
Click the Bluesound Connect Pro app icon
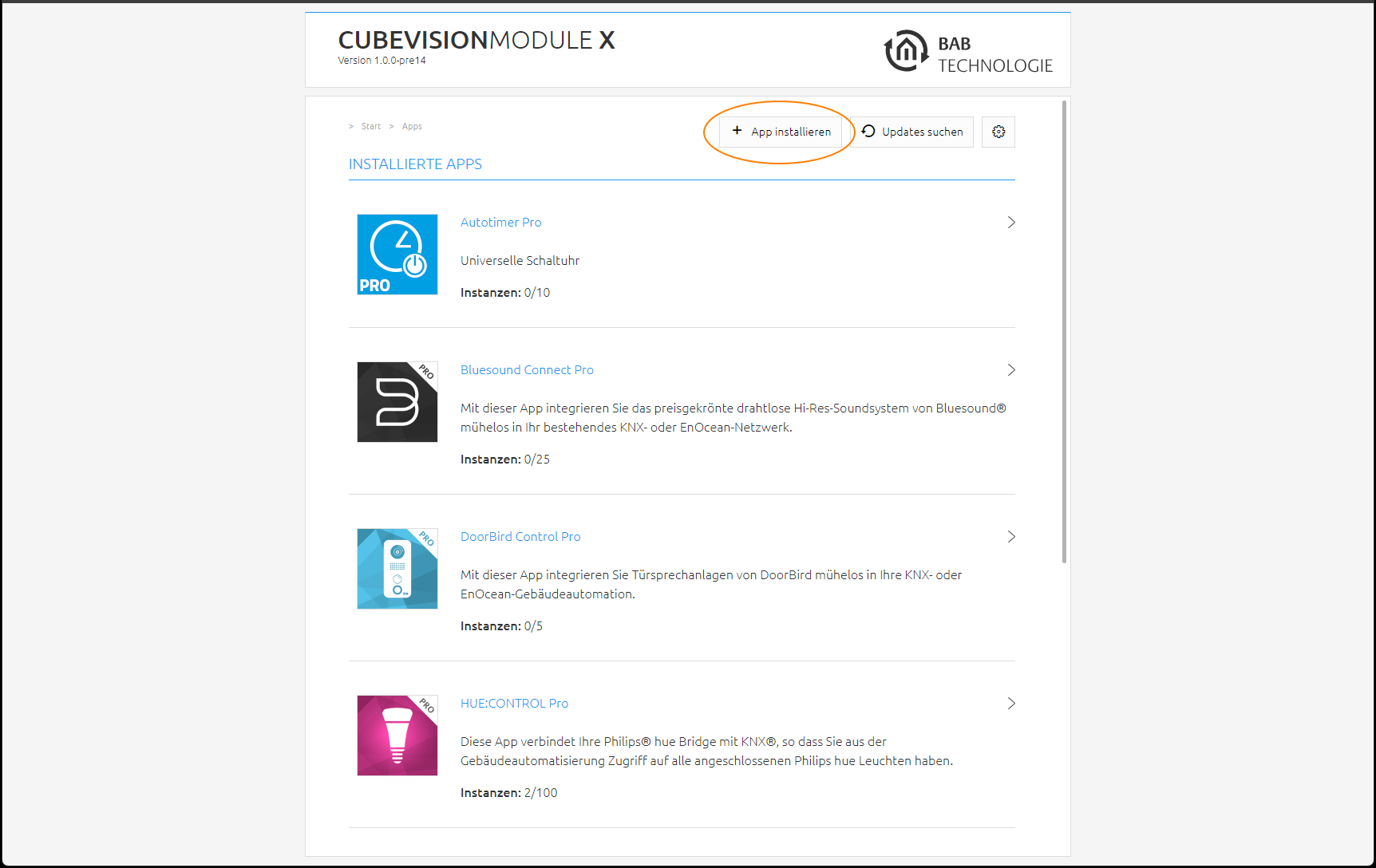click(x=397, y=402)
